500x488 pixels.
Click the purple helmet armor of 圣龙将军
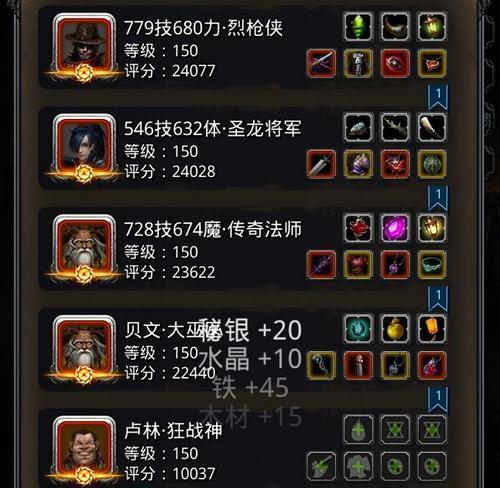(x=358, y=164)
